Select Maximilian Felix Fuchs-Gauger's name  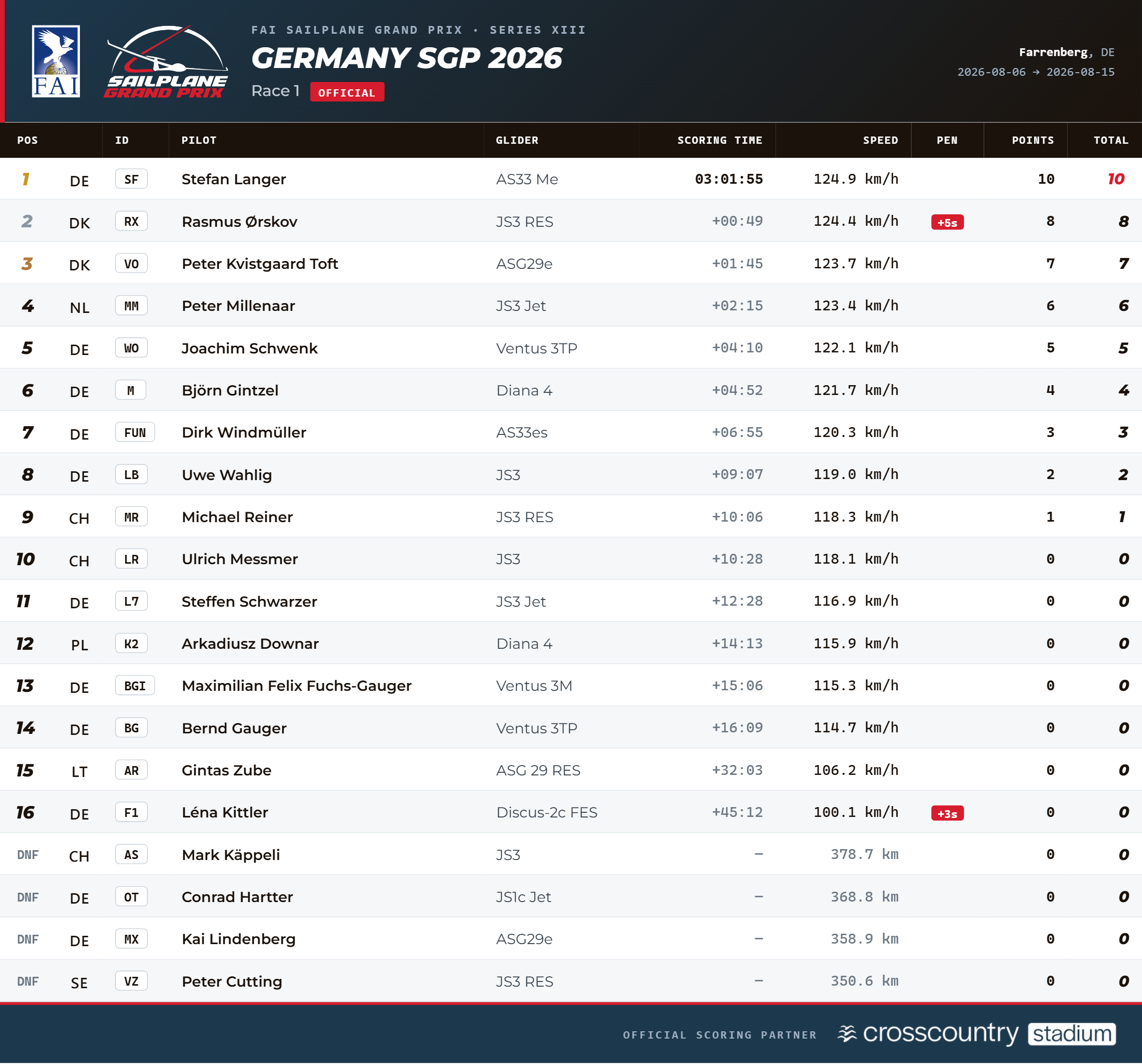click(296, 686)
